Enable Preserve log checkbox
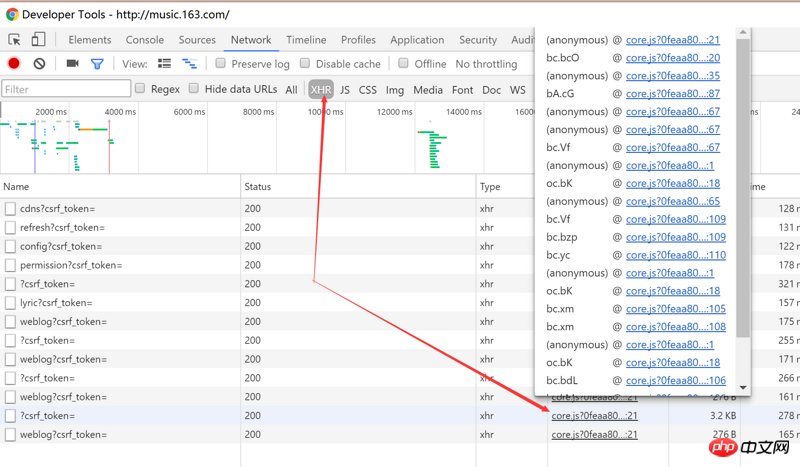The width and height of the screenshot is (800, 467). point(220,63)
